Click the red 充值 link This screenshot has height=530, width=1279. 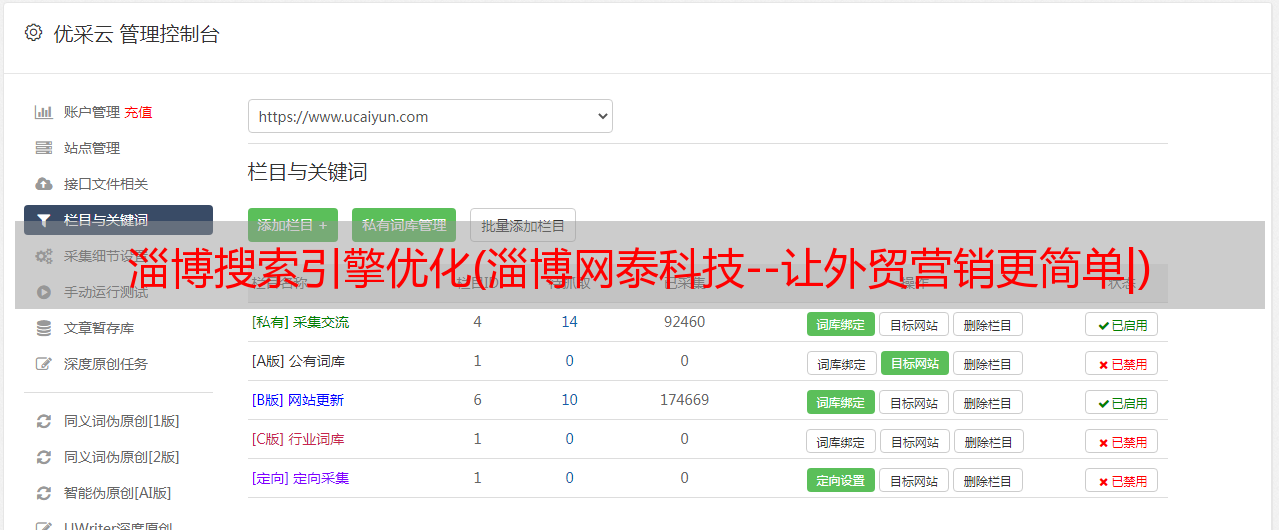coord(138,112)
